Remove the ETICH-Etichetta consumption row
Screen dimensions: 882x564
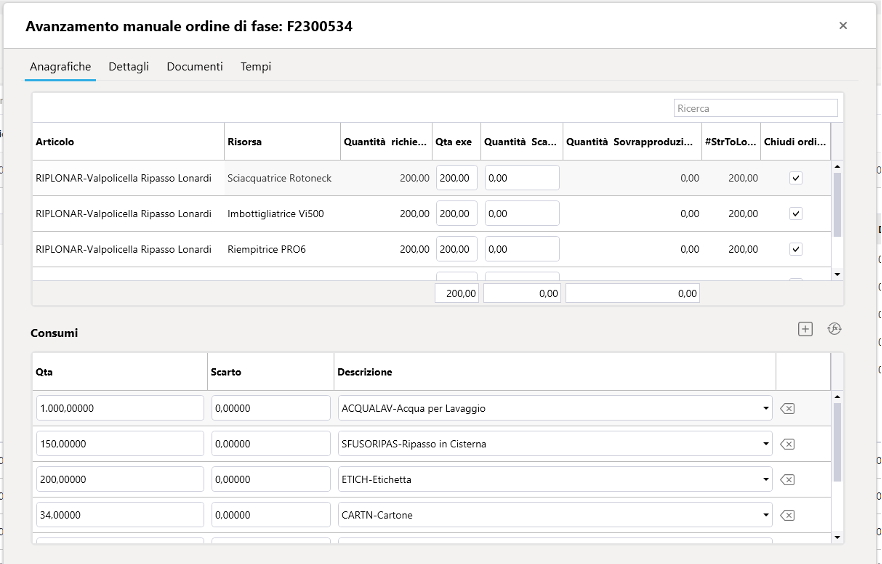pos(787,480)
